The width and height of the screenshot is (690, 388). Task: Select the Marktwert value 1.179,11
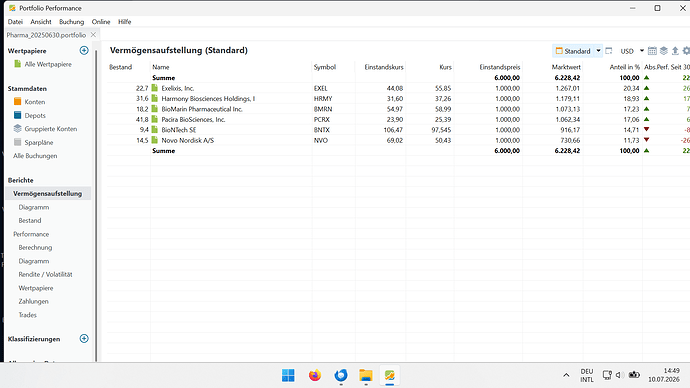click(x=567, y=99)
